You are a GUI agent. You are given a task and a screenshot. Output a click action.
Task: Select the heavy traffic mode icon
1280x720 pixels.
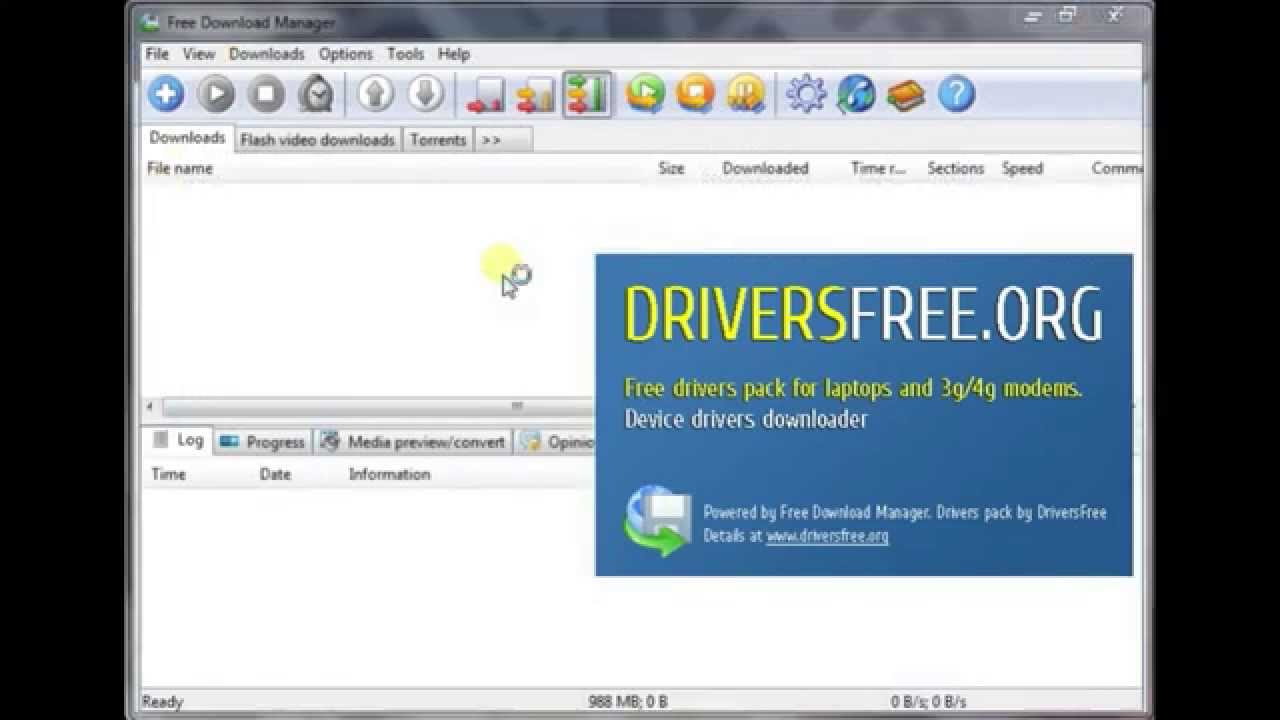pyautogui.click(x=587, y=95)
